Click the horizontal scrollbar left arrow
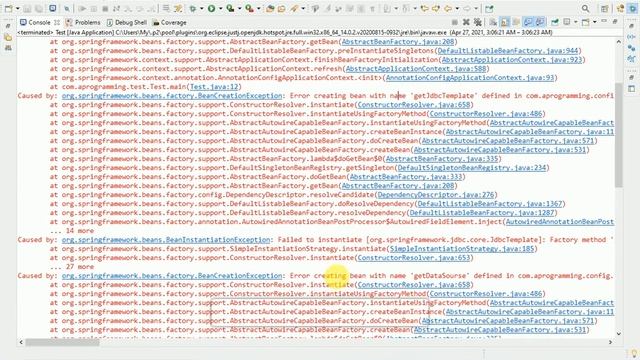 click(21, 342)
